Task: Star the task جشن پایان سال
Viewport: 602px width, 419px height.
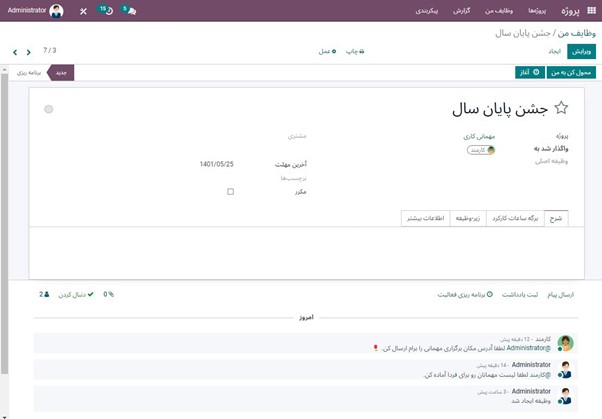Action: [561, 108]
